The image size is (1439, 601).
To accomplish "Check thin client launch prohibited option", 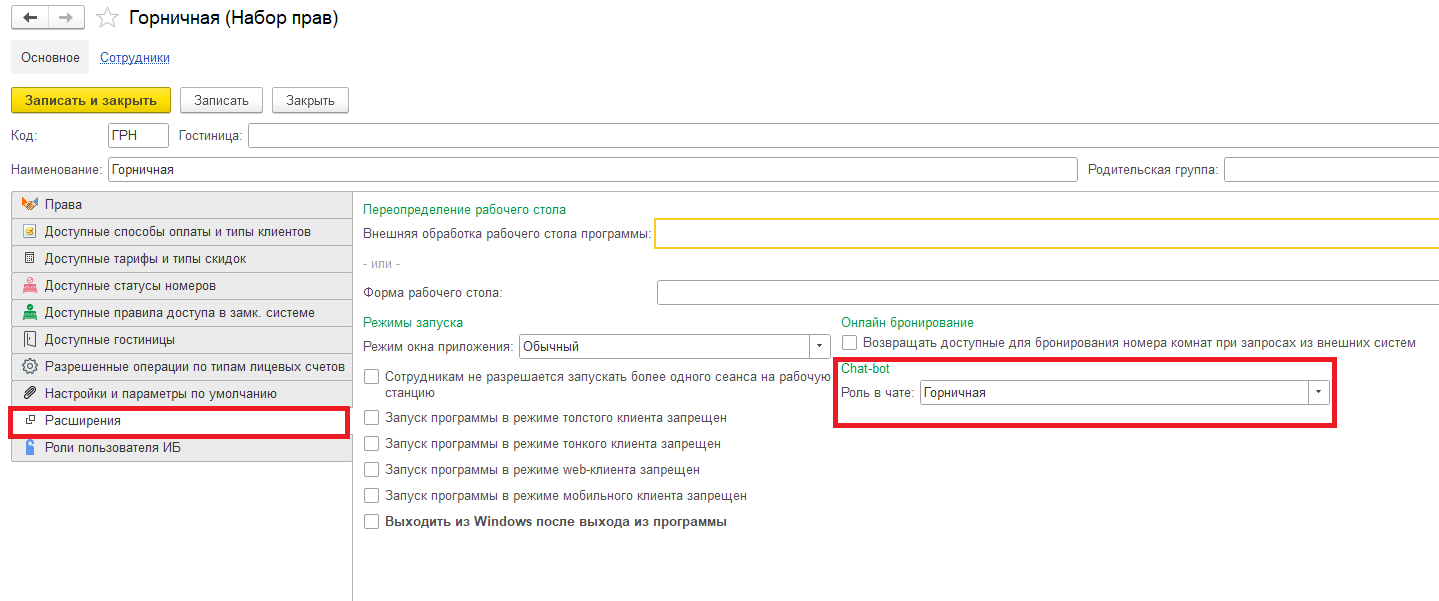I will (x=372, y=443).
